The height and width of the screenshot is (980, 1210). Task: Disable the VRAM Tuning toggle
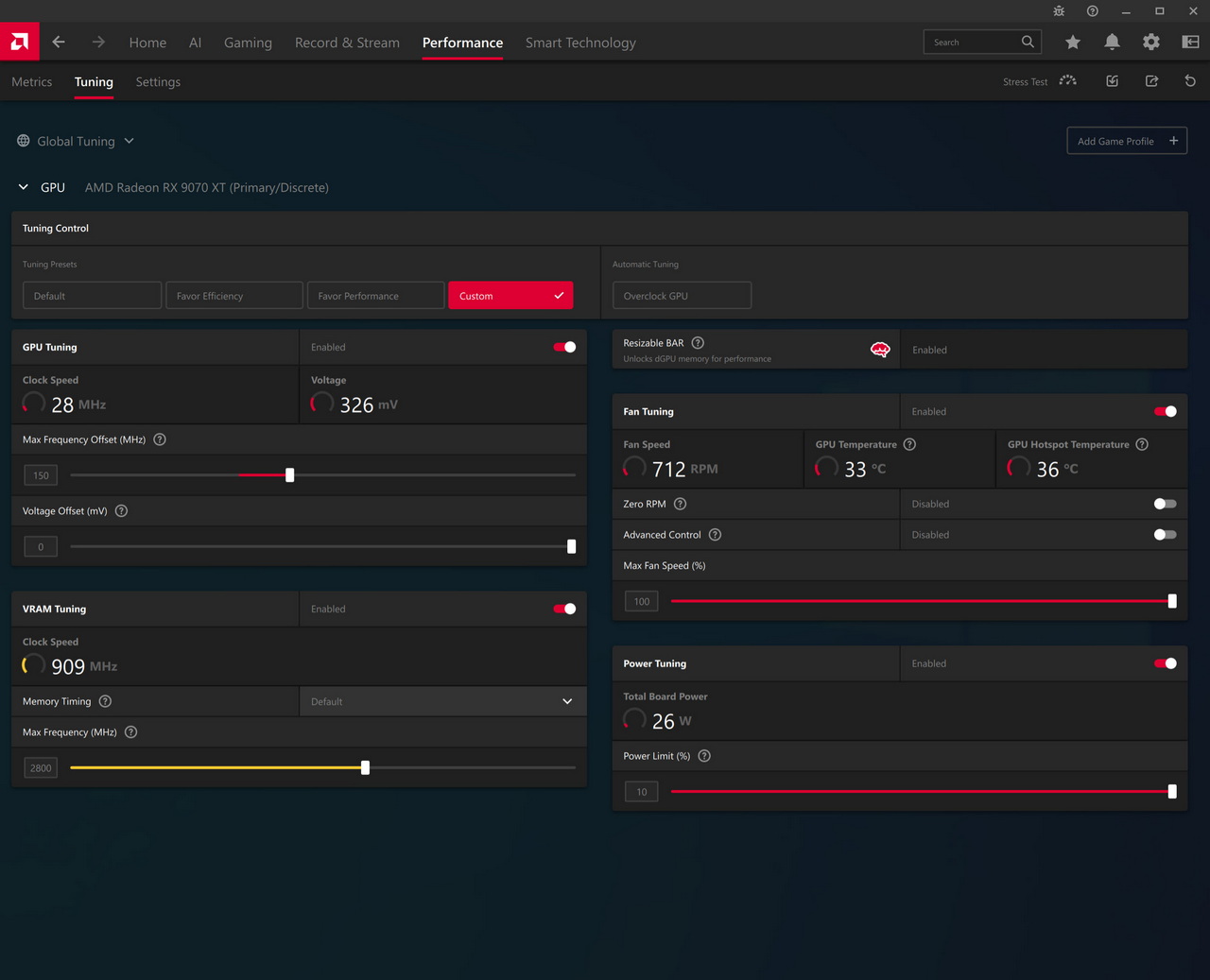tap(564, 609)
